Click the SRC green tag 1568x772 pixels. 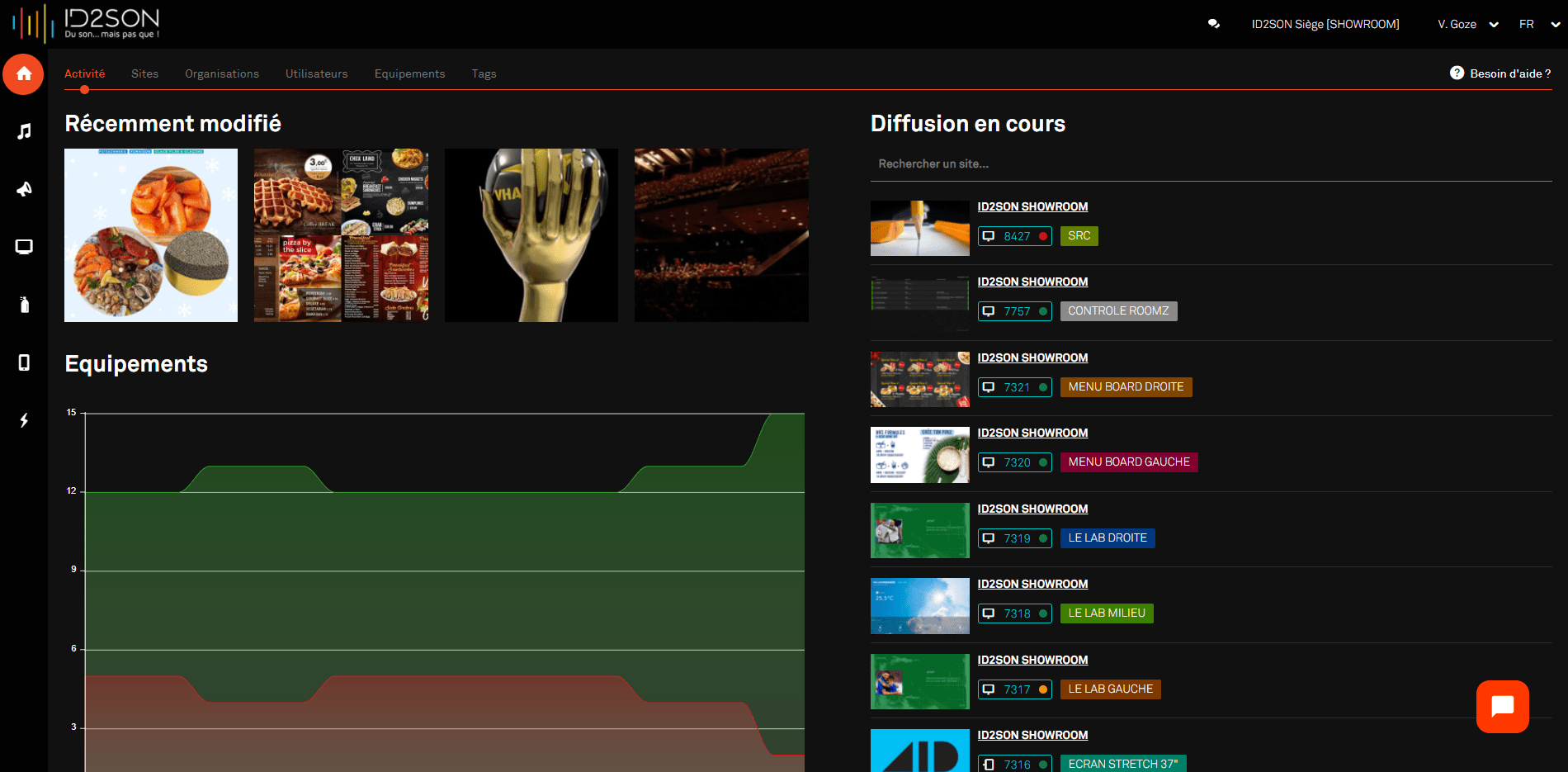pos(1079,236)
